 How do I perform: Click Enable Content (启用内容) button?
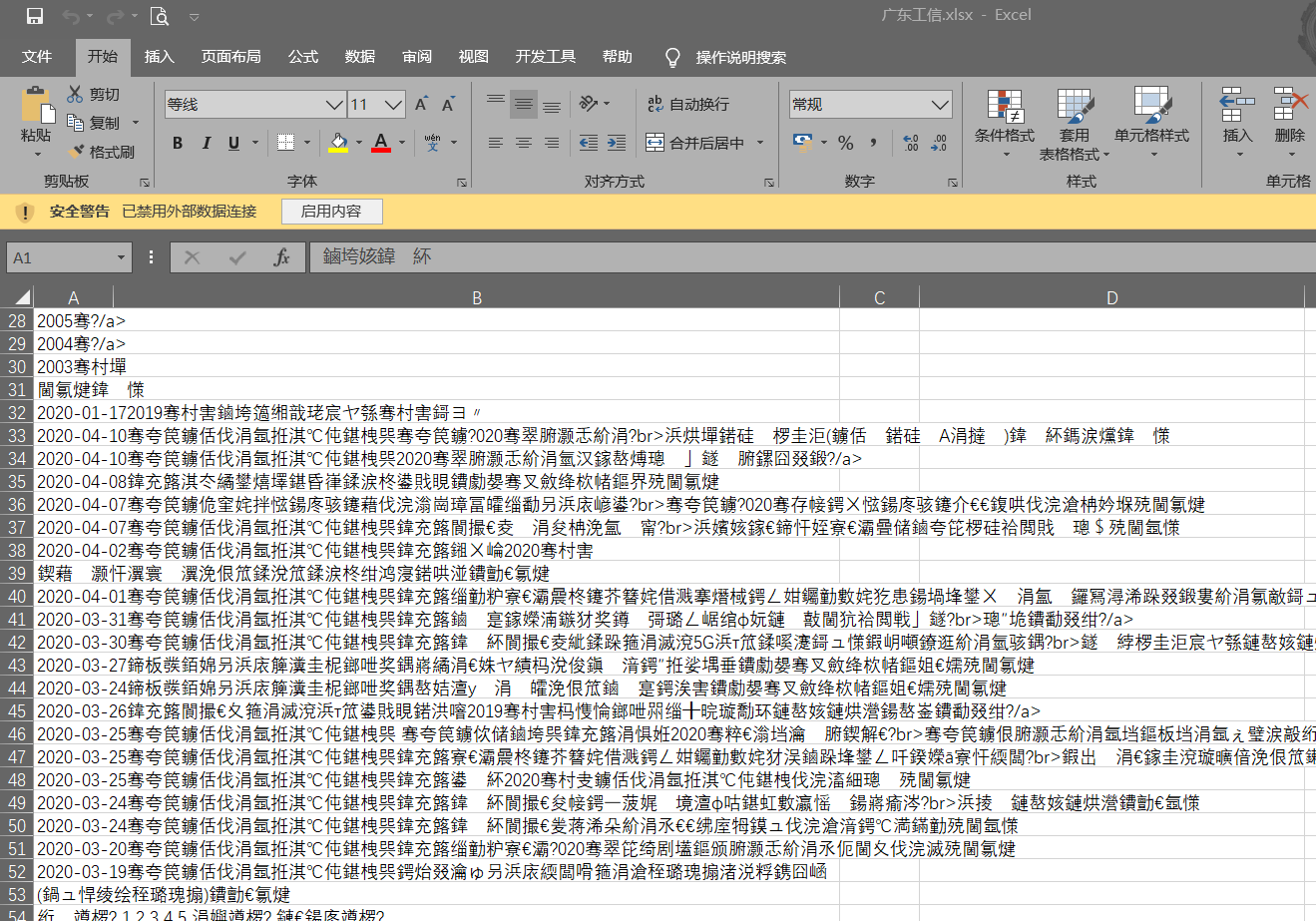[331, 211]
